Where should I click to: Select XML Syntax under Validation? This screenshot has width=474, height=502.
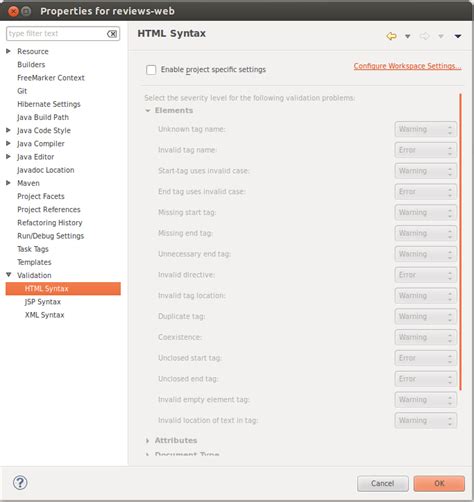click(44, 315)
